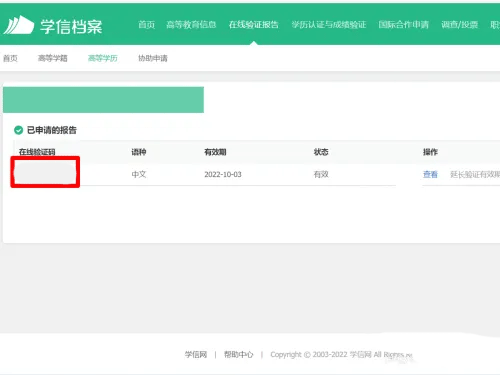Open 首页 in the top navigation

click(146, 25)
